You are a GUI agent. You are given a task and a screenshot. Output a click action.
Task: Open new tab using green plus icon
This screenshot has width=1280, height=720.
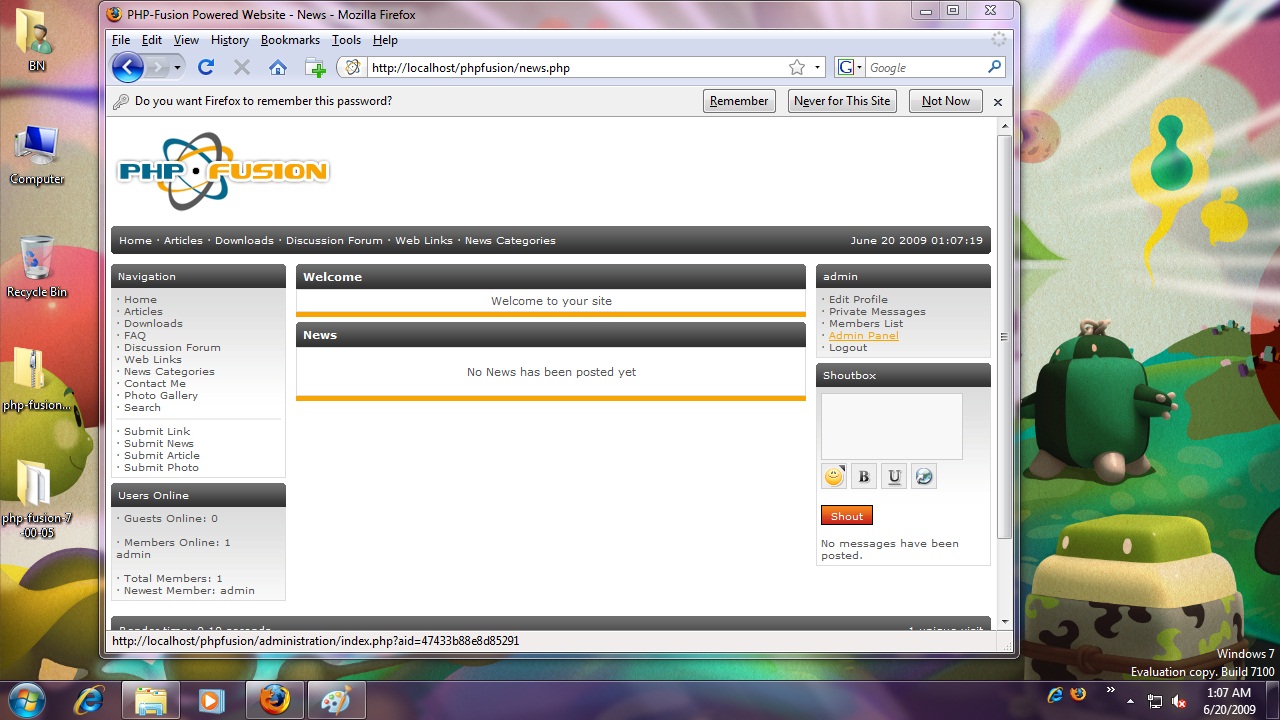(315, 68)
